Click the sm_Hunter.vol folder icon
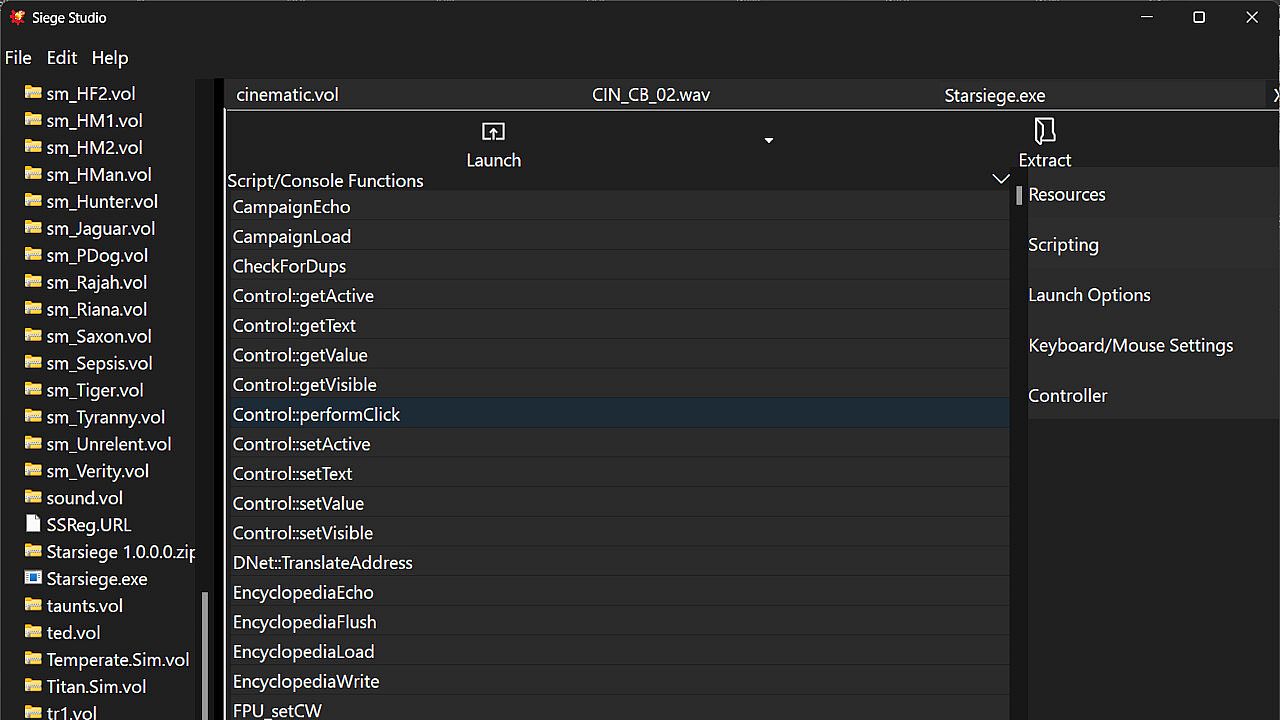Image resolution: width=1280 pixels, height=720 pixels. (33, 201)
